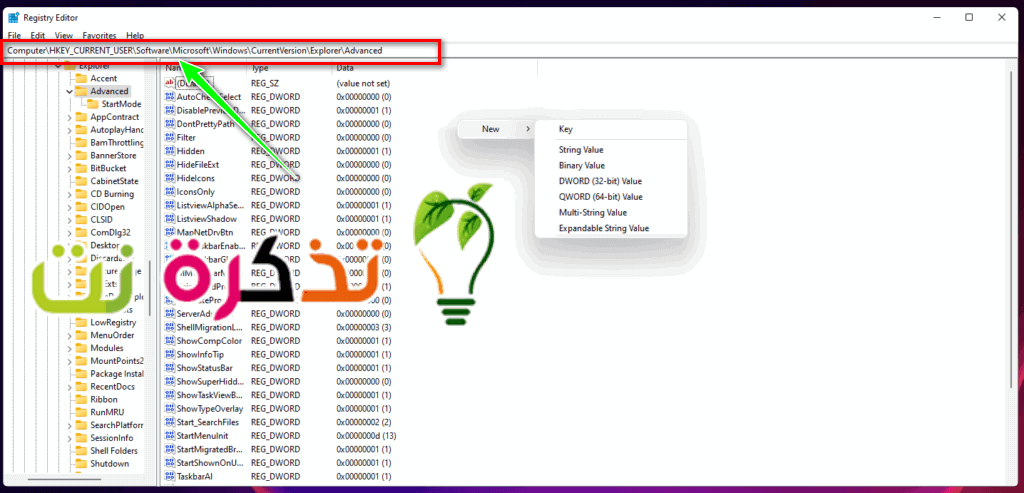The height and width of the screenshot is (493, 1024).
Task: Click the StartMenuInit value icon
Action: (x=170, y=436)
